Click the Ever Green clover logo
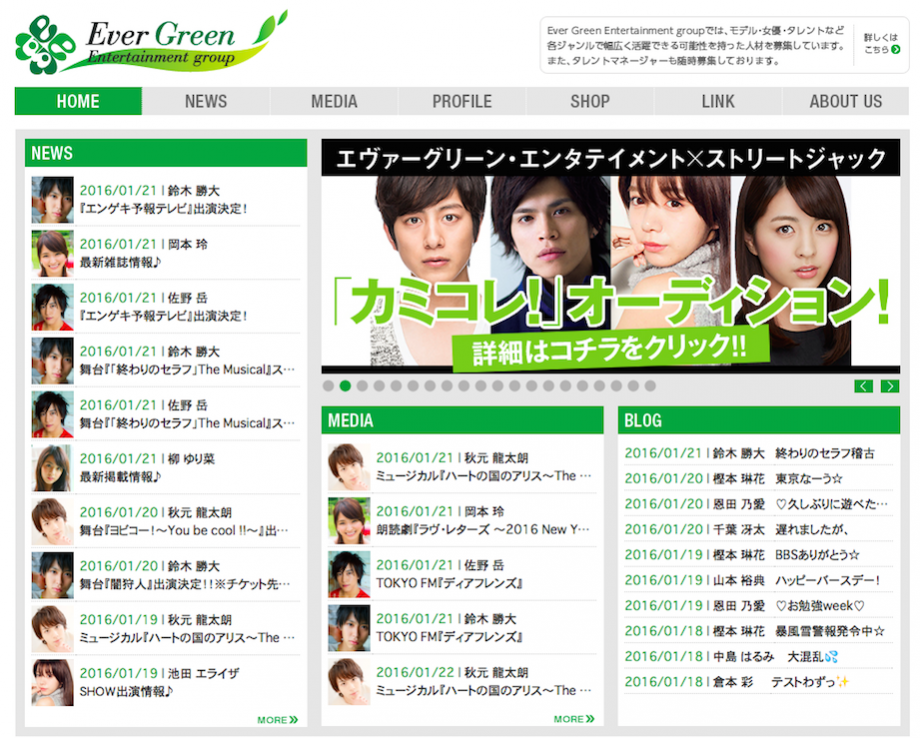This screenshot has height=738, width=920. coord(45,45)
